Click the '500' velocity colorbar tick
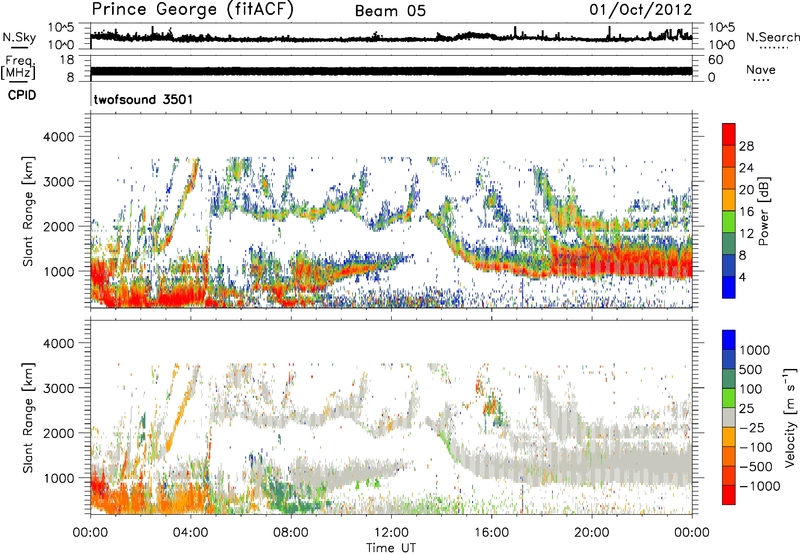This screenshot has width=800, height=554. (751, 369)
